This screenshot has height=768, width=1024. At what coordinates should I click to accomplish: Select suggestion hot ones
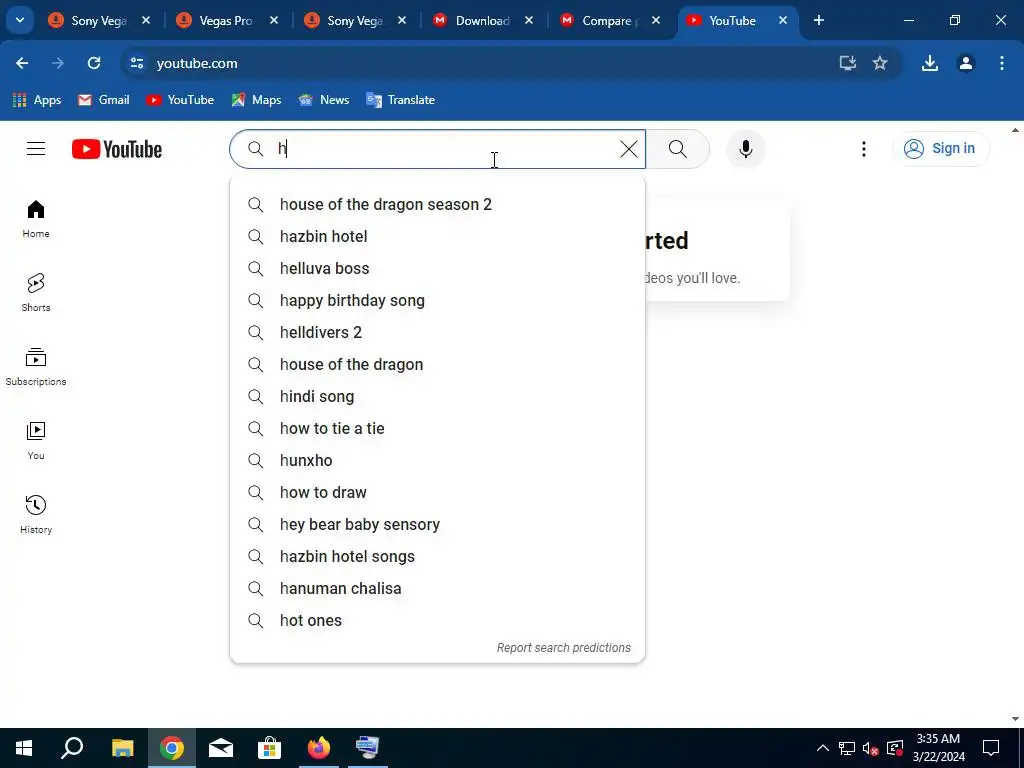(x=437, y=620)
